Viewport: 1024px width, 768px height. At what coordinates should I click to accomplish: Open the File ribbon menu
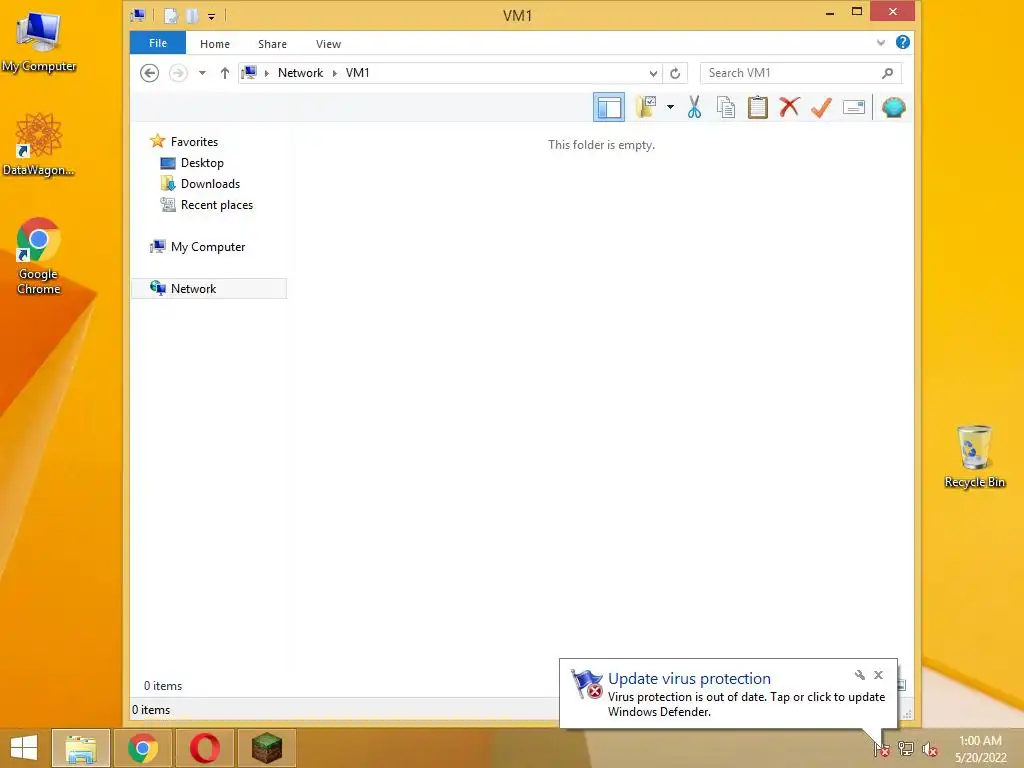pyautogui.click(x=158, y=43)
